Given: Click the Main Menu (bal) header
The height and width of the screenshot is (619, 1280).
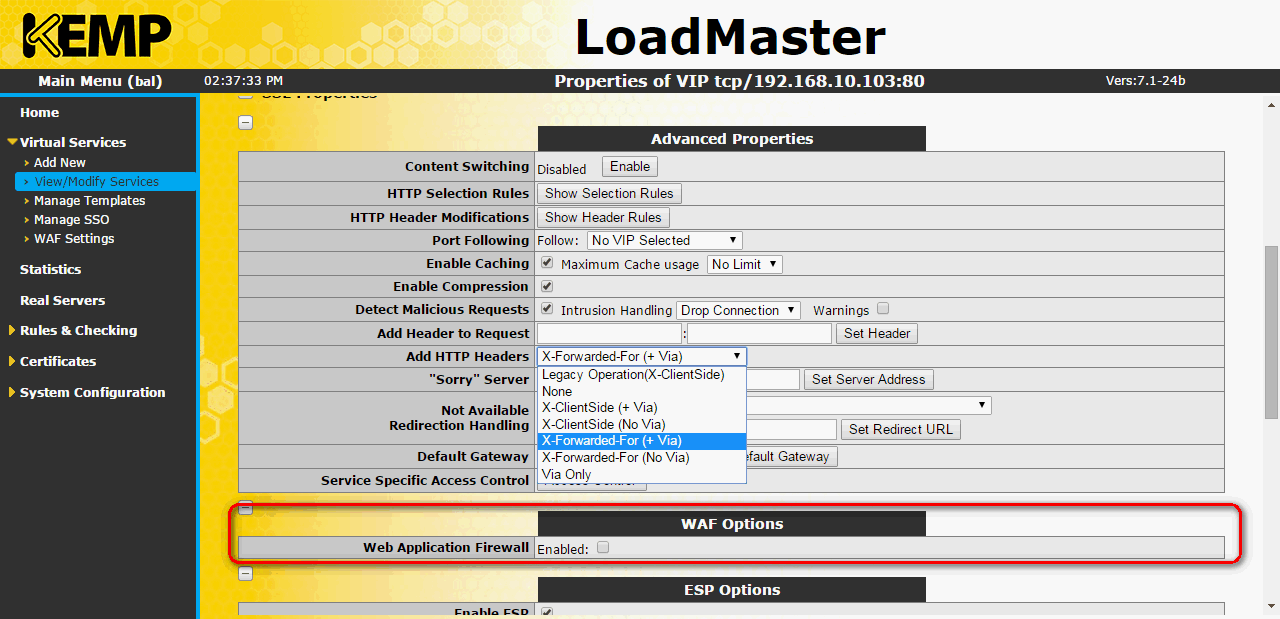Looking at the screenshot, I should (100, 82).
